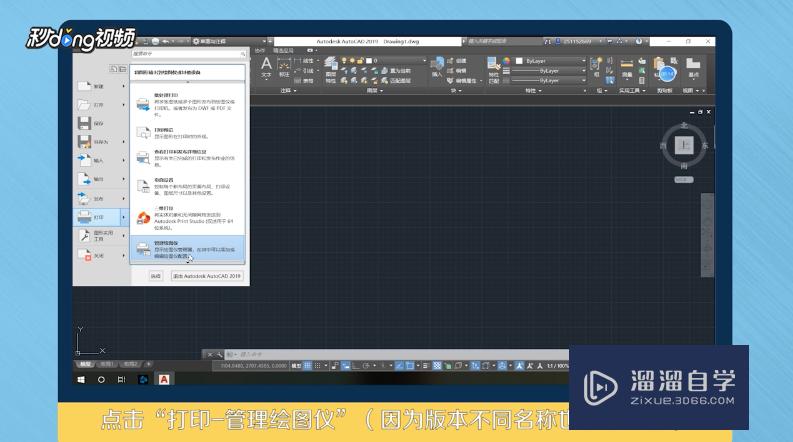Open the Save As (另存为) menu entry
Viewport: 793px width, 442px height.
(x=100, y=142)
